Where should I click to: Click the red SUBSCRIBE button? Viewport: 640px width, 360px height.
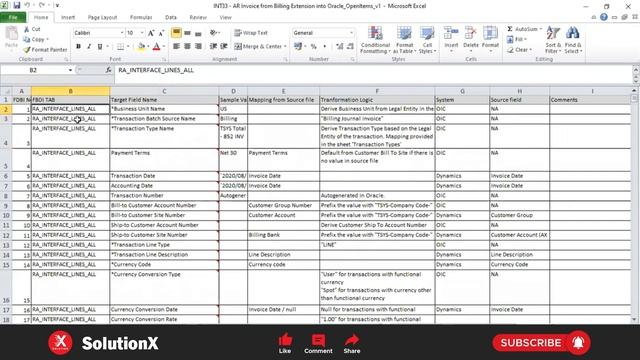point(541,342)
